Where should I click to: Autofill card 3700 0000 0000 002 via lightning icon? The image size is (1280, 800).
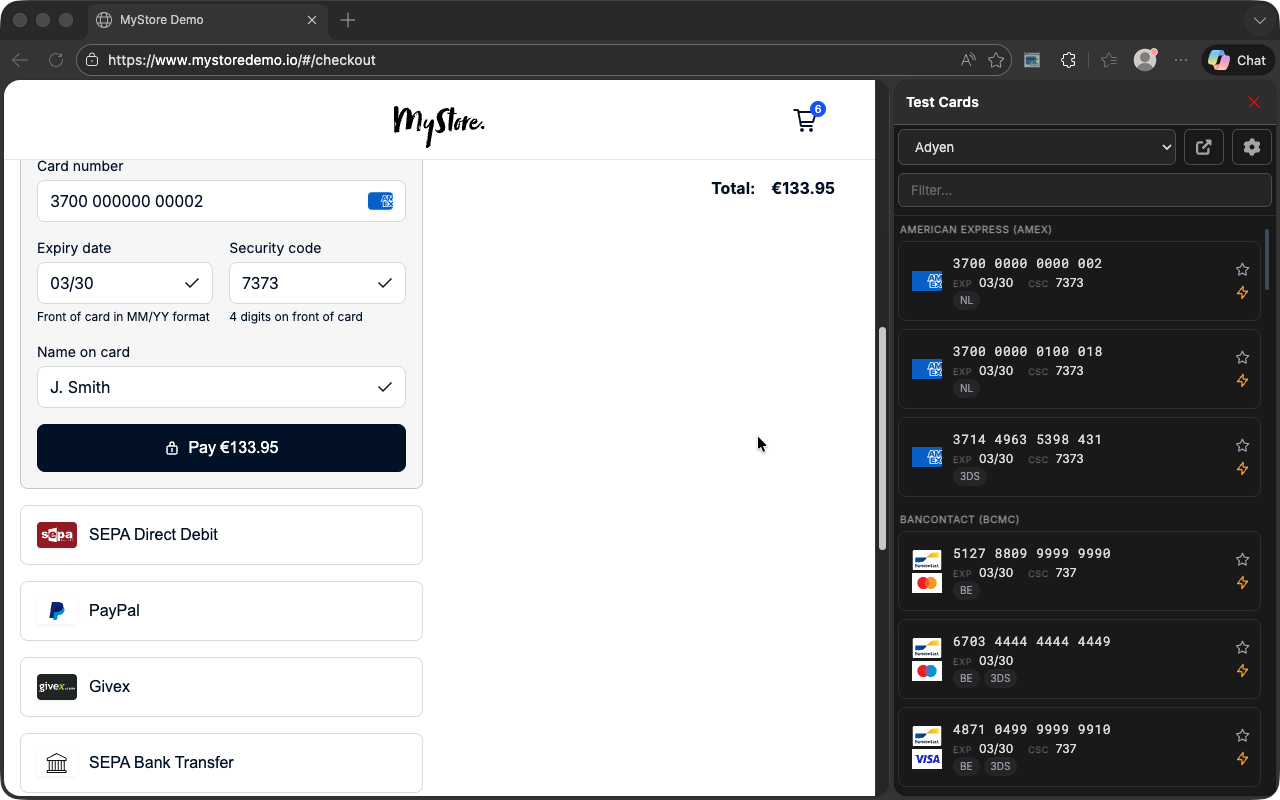click(x=1242, y=293)
